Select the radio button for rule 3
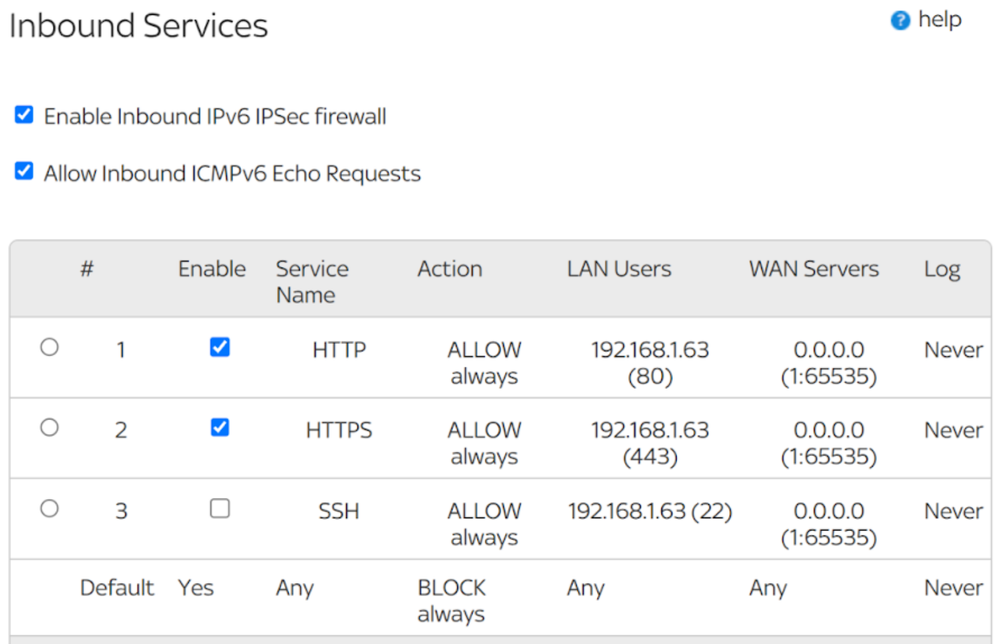 click(x=49, y=508)
